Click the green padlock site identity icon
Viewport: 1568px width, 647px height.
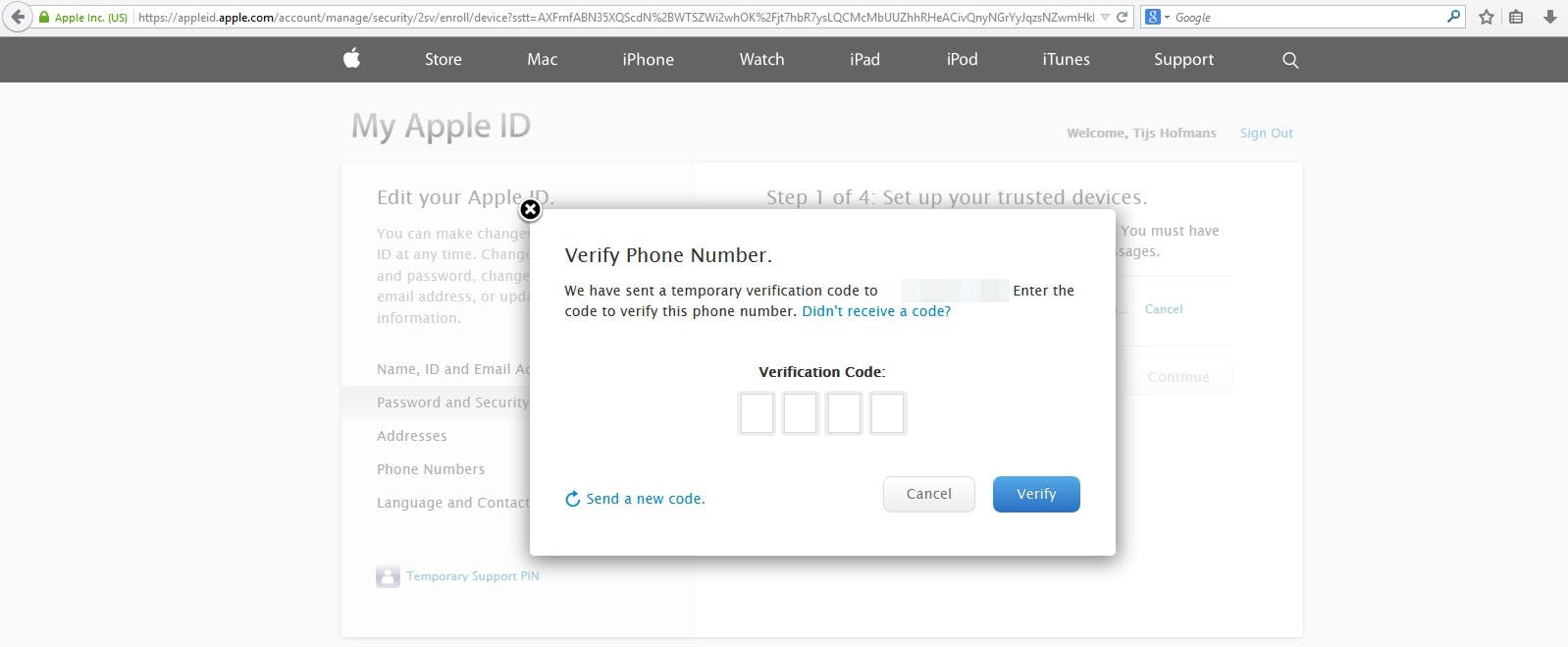[x=43, y=17]
